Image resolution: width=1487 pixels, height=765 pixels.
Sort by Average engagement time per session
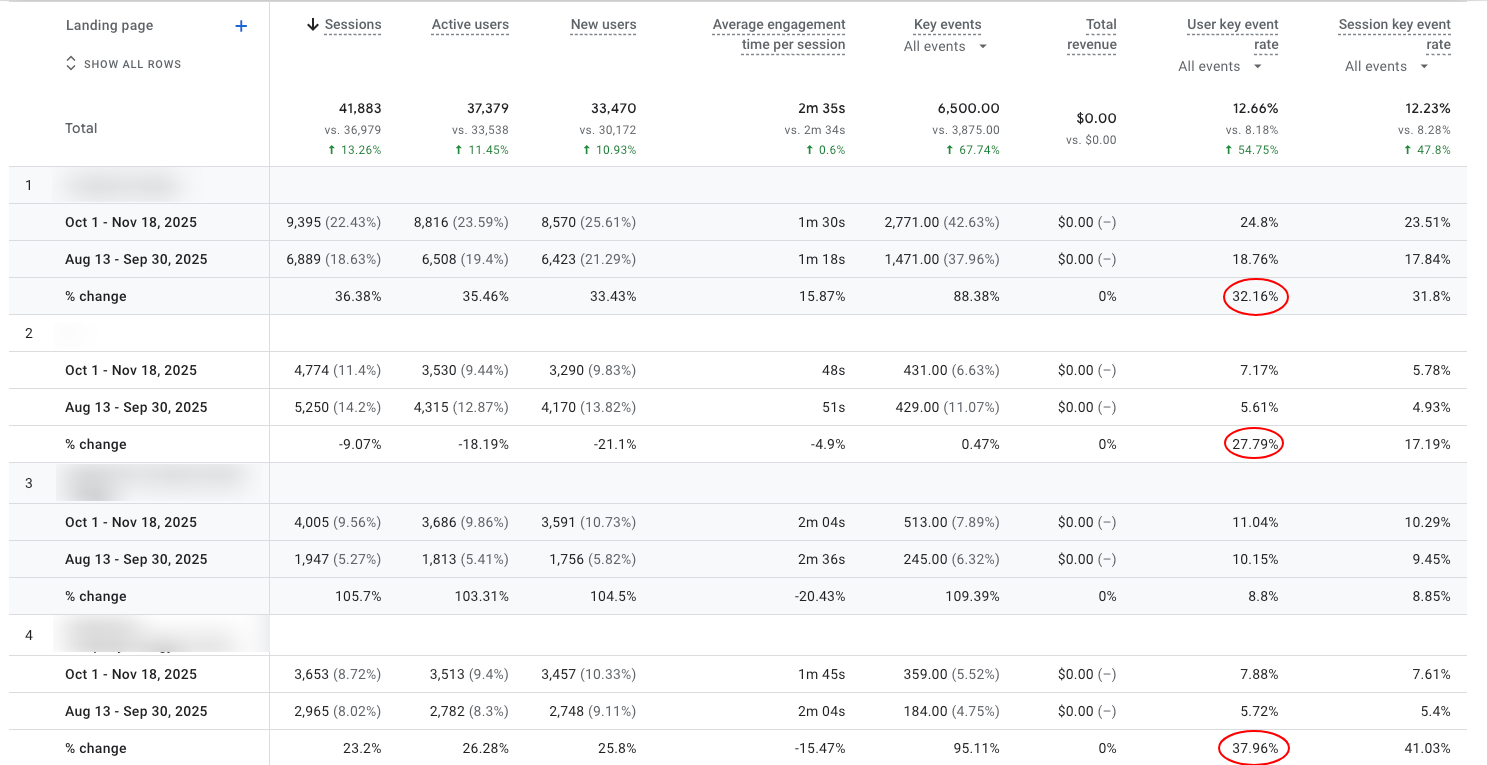pos(779,35)
